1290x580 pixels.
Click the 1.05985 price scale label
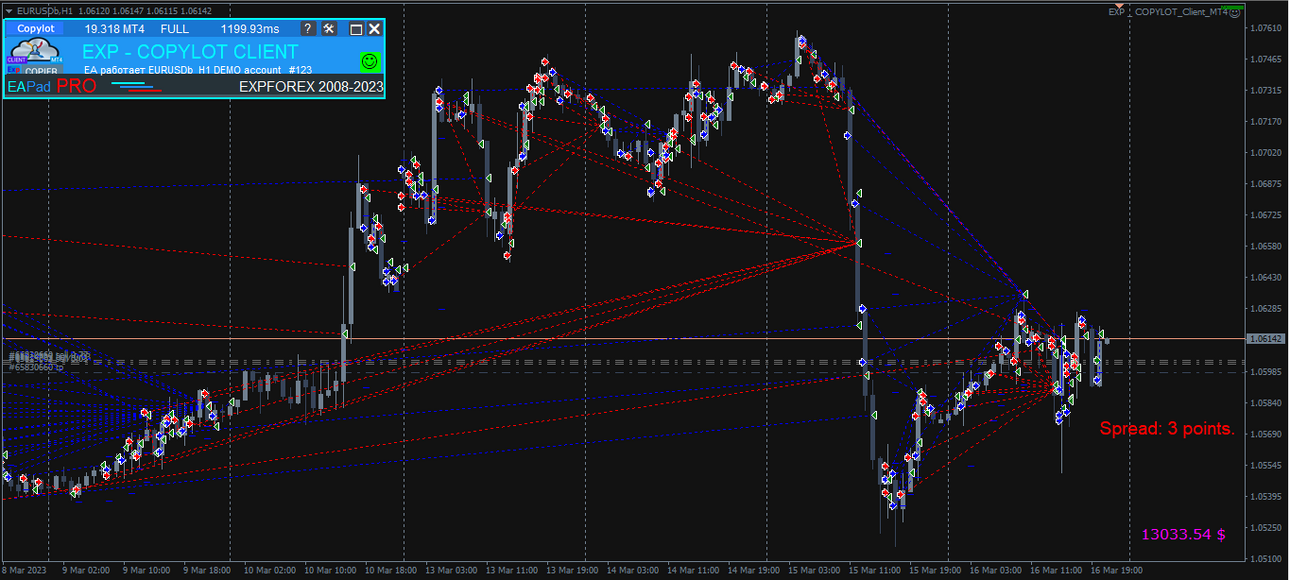click(x=1265, y=371)
